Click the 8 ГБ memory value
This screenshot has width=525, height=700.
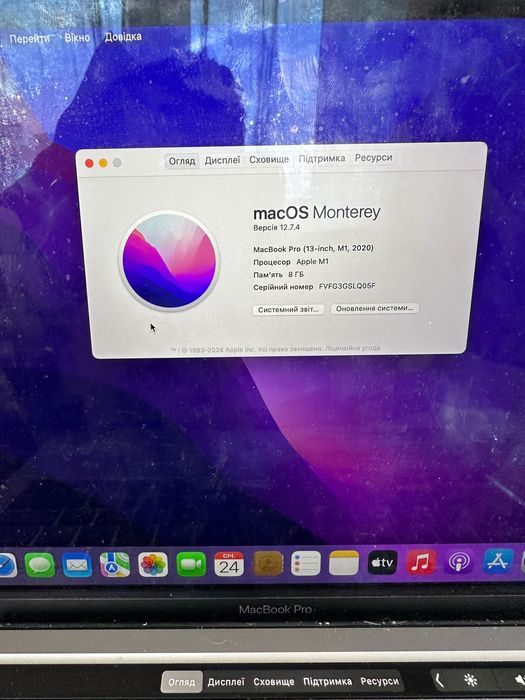(296, 274)
